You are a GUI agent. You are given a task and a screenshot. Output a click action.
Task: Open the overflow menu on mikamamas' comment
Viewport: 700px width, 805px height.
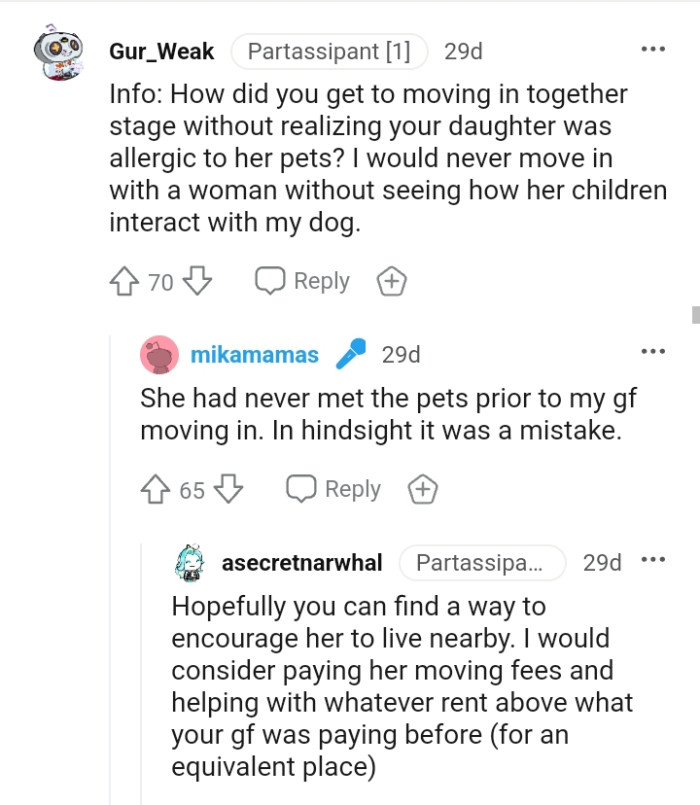tap(653, 350)
